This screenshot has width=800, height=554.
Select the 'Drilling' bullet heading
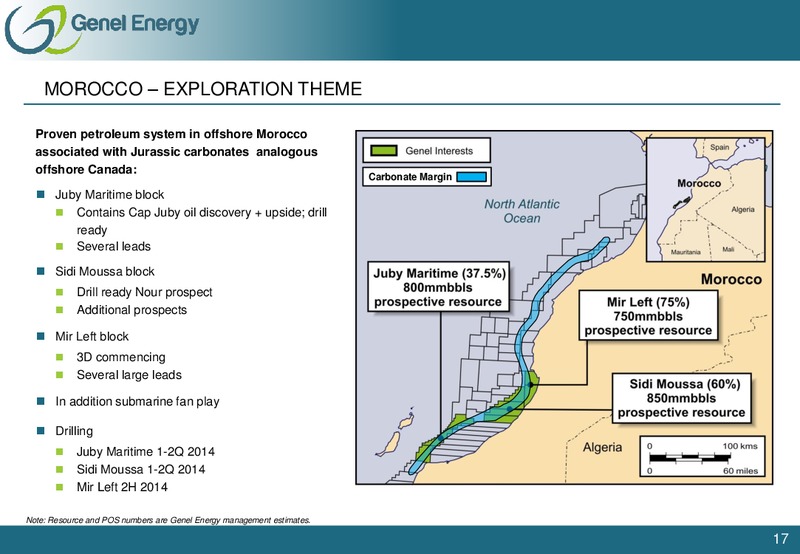[74, 431]
